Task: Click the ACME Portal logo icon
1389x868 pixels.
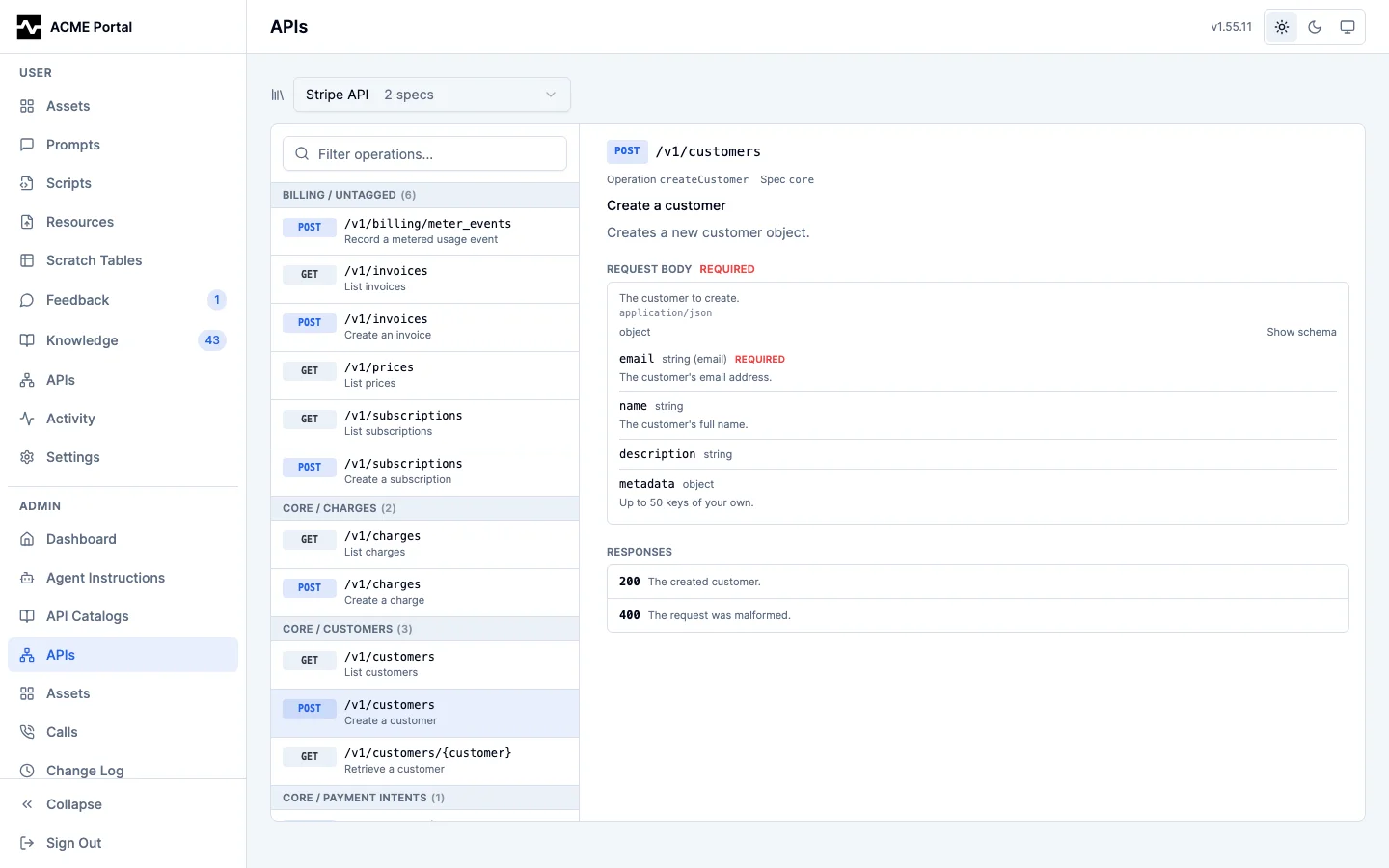Action: tap(29, 27)
